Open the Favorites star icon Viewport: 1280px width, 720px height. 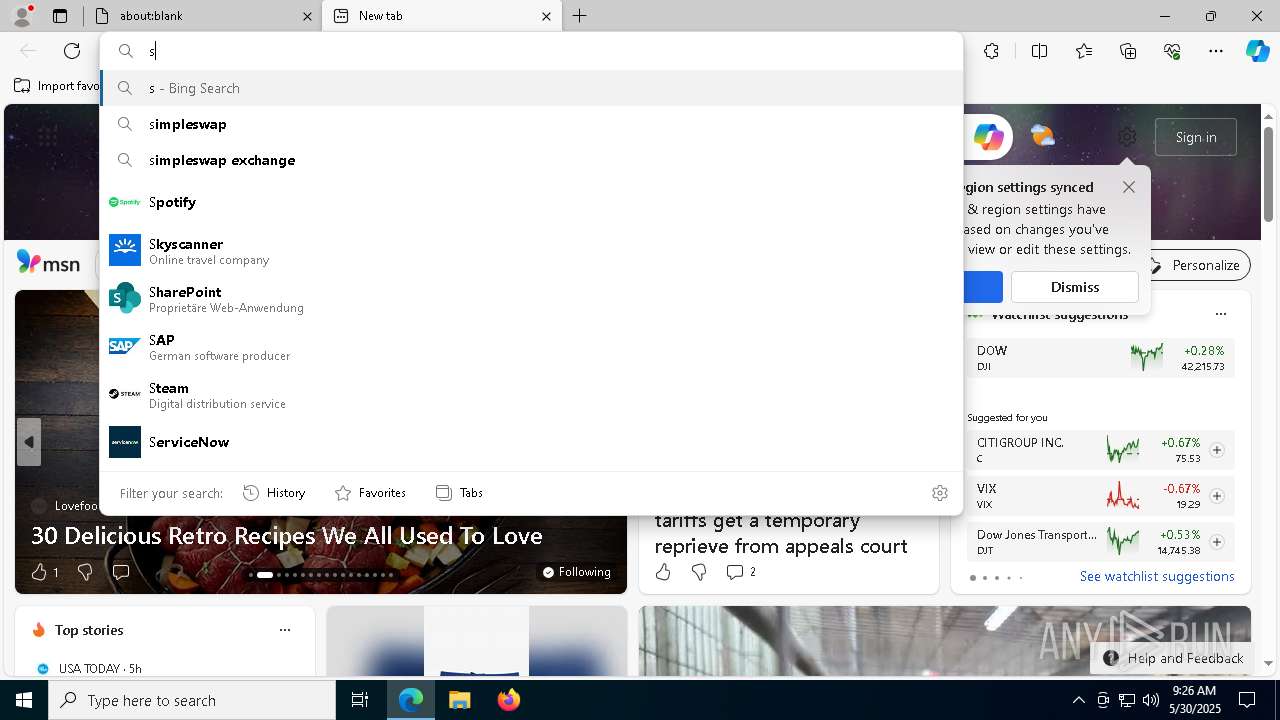point(1084,51)
